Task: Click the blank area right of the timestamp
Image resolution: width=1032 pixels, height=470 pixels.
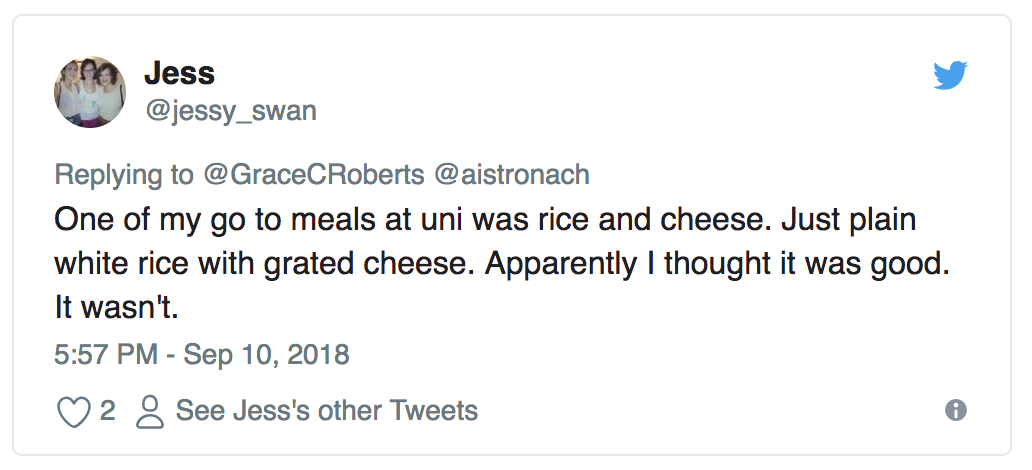Action: coord(650,355)
